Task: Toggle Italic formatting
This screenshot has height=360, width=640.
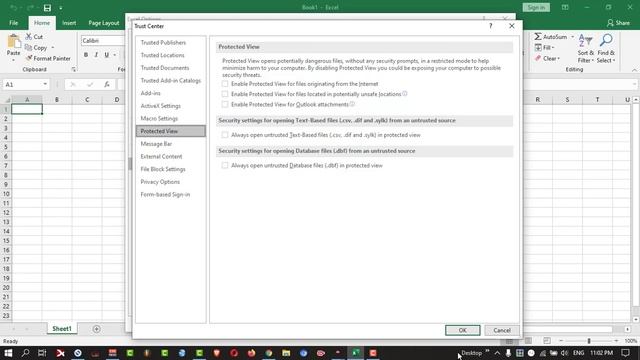Action: tap(96, 55)
